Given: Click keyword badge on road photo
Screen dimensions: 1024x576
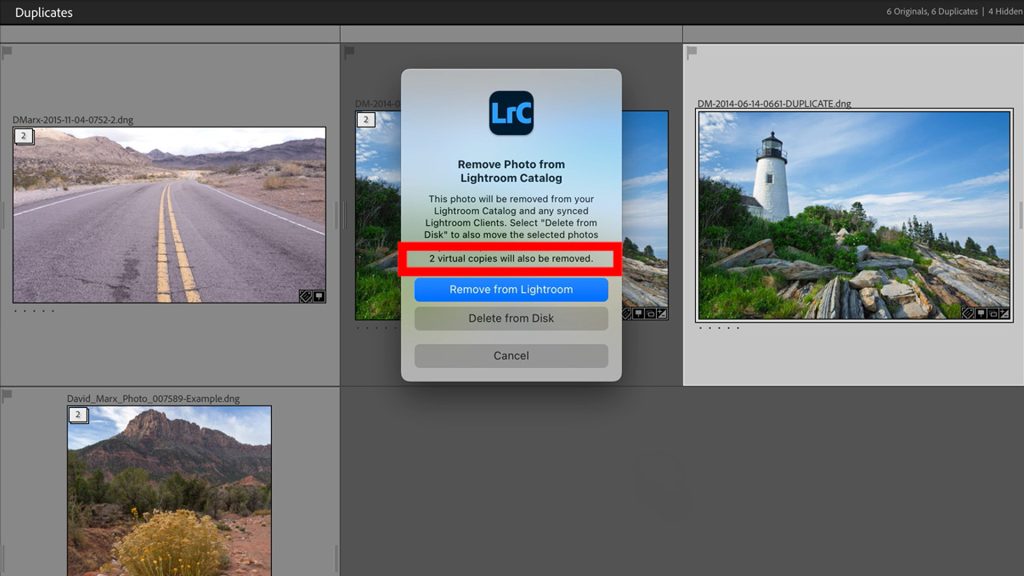Looking at the screenshot, I should point(305,296).
